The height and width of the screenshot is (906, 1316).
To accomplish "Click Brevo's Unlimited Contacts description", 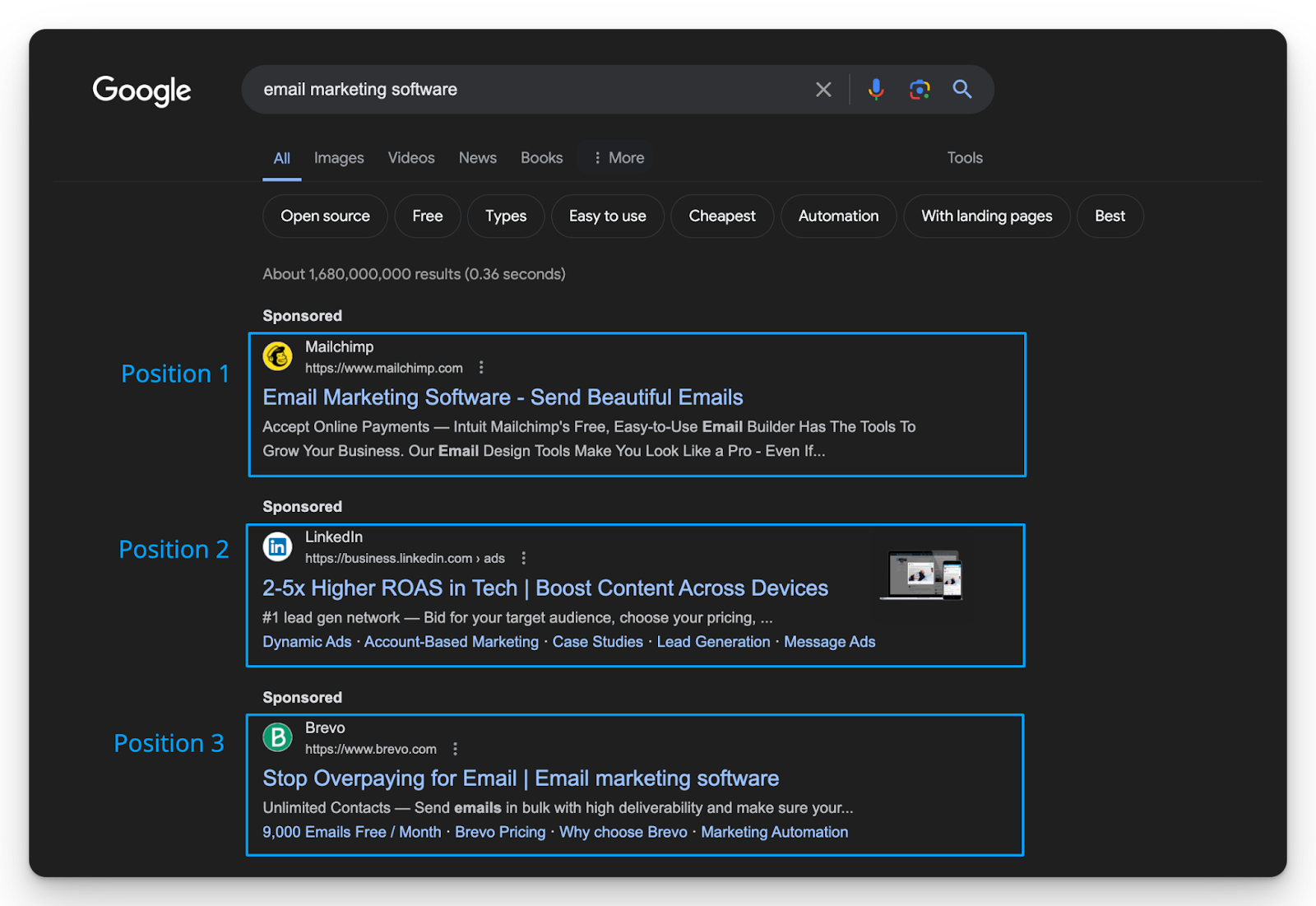I will [x=558, y=808].
